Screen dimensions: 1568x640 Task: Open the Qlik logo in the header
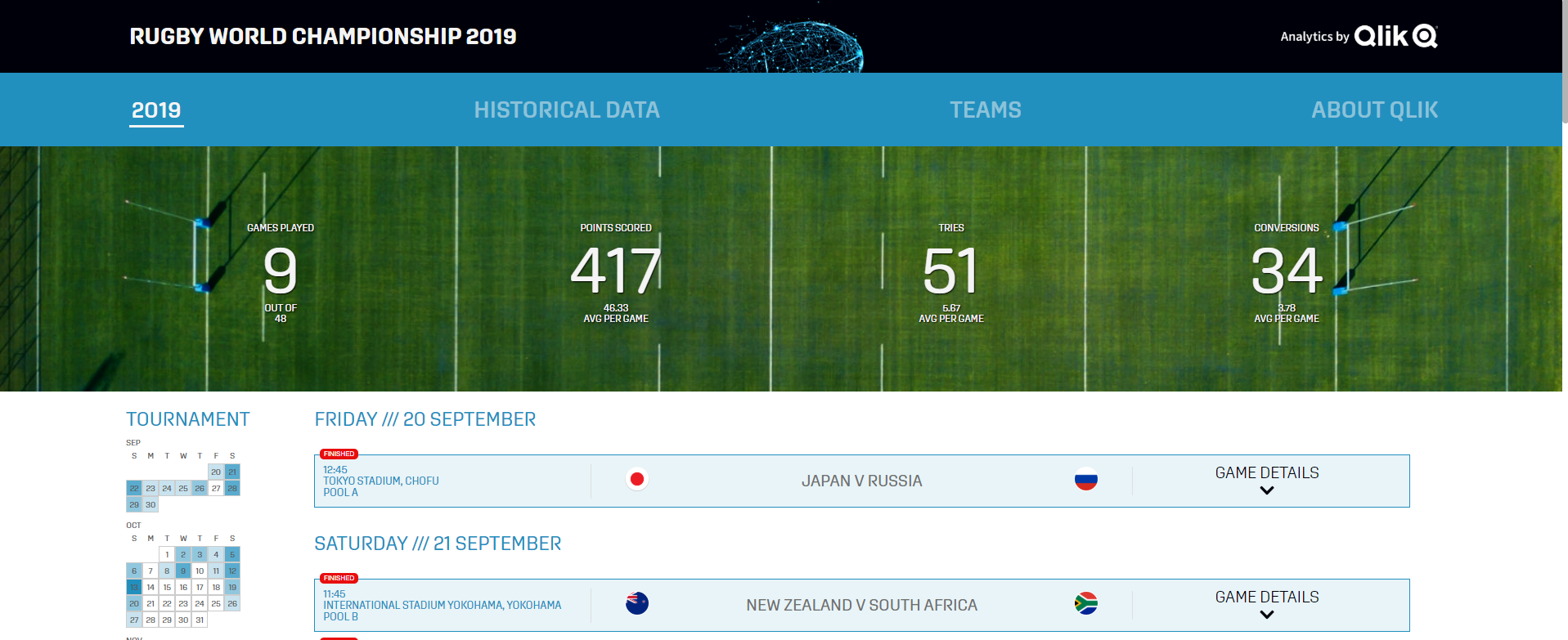point(1396,36)
